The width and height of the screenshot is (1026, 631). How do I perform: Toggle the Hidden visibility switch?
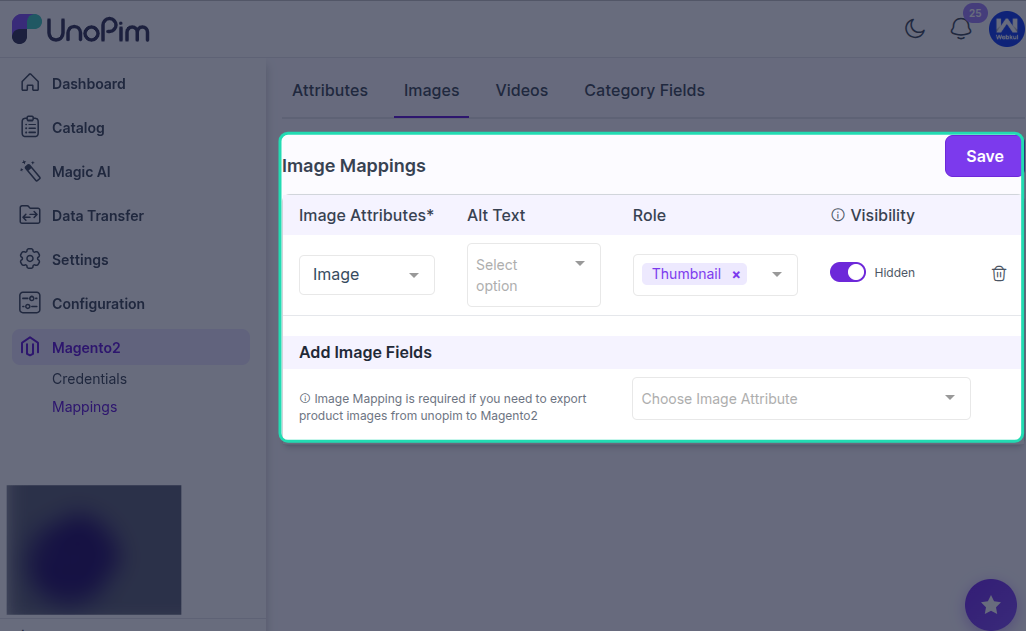(x=847, y=272)
